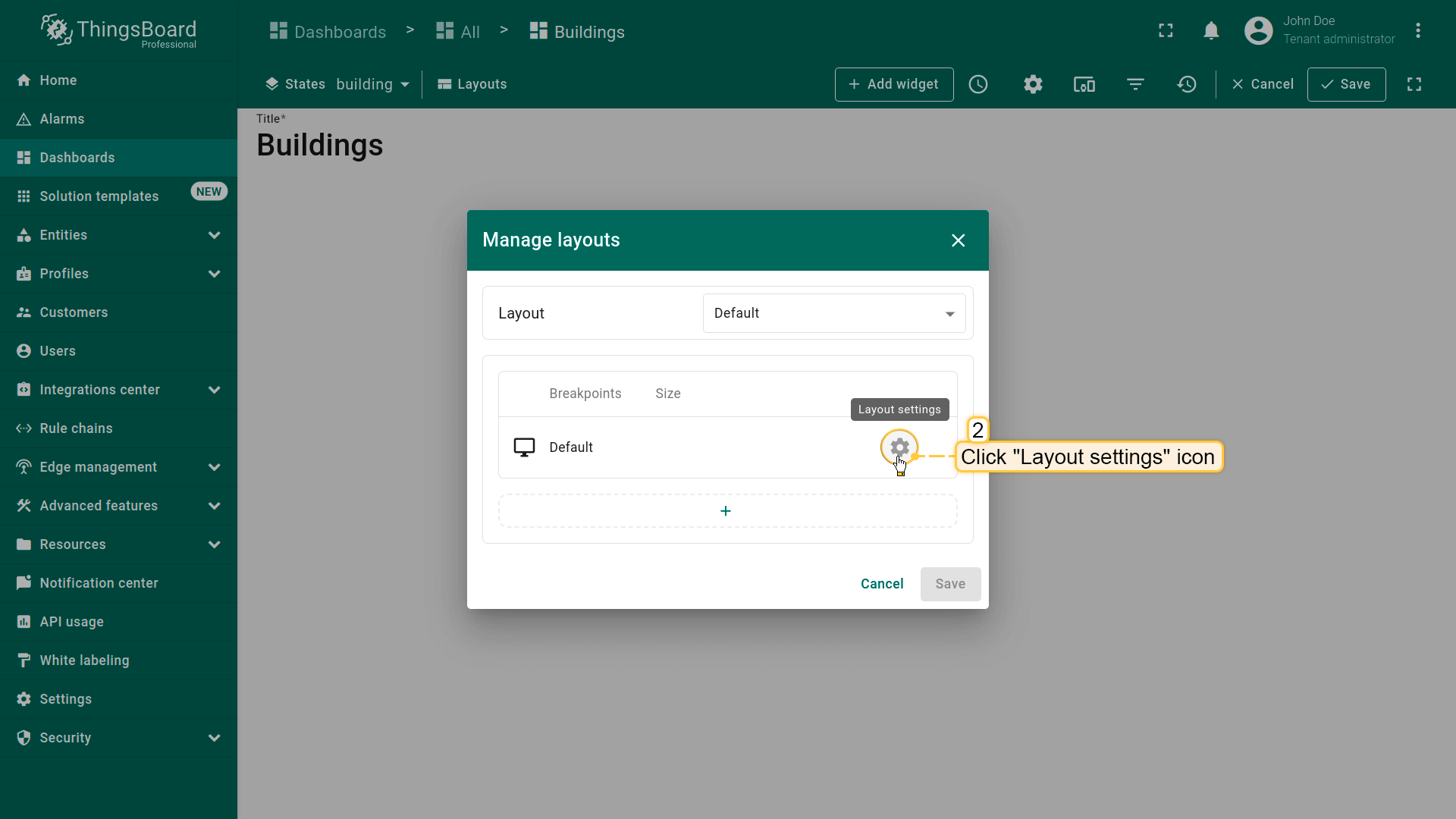Click the Layout settings gear icon
The width and height of the screenshot is (1456, 819).
[x=899, y=447]
